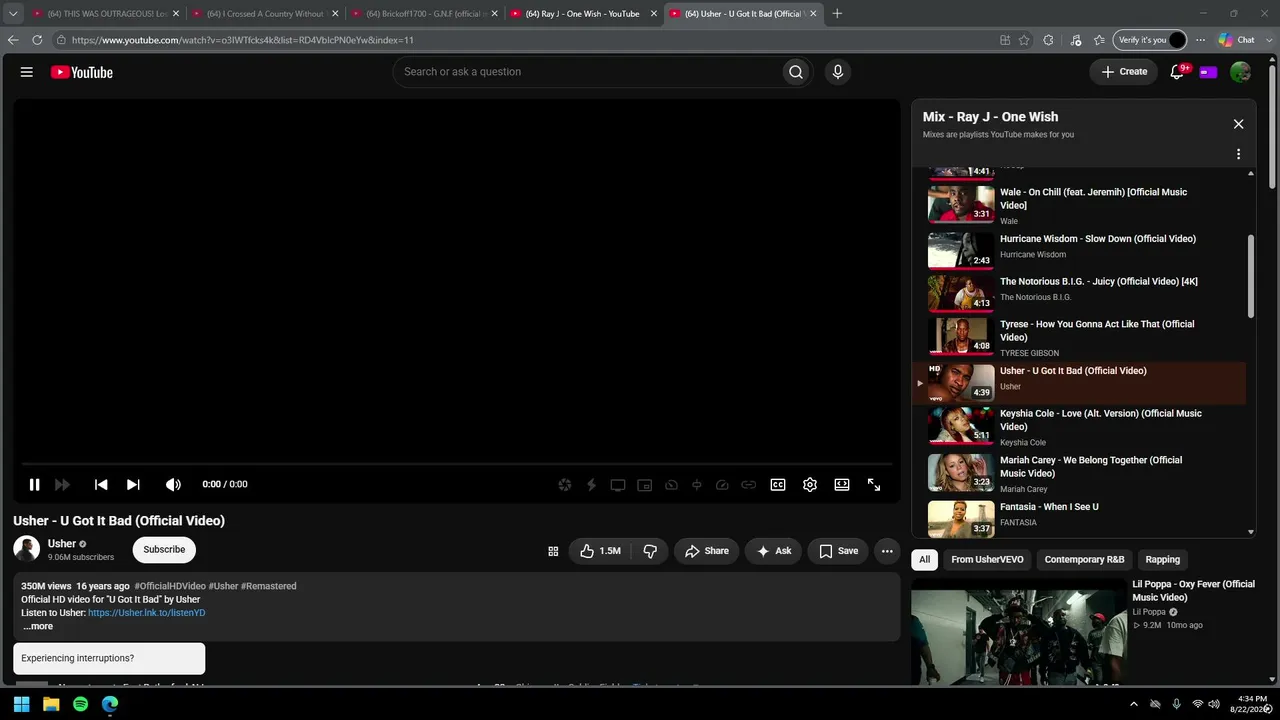Open the Copilot Chat sidebar
The width and height of the screenshot is (1280, 720).
point(1237,40)
